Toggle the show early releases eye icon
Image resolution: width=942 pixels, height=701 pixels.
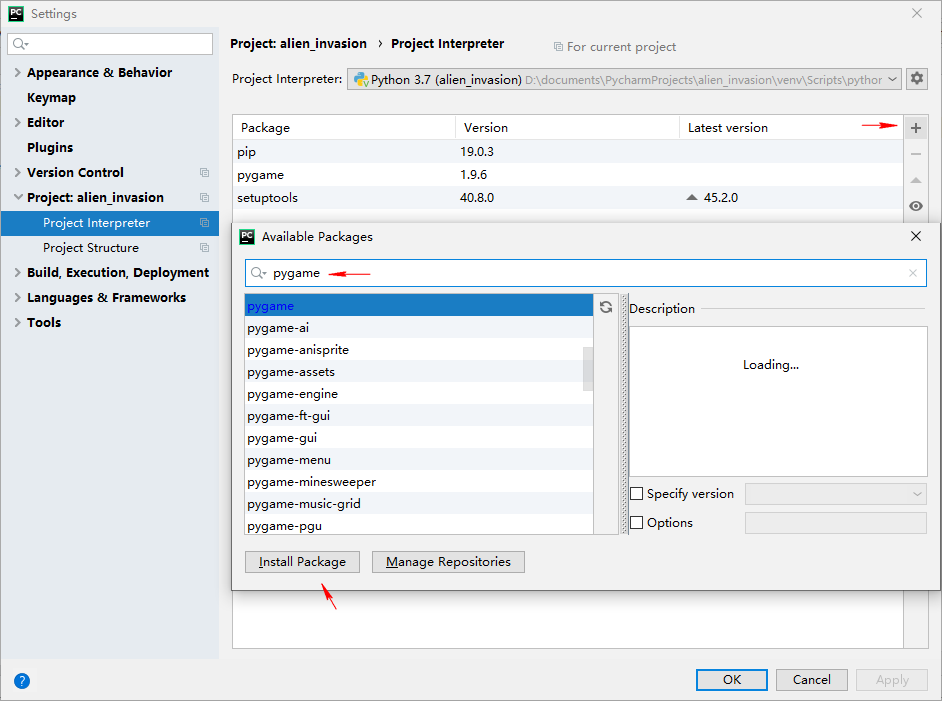[916, 206]
